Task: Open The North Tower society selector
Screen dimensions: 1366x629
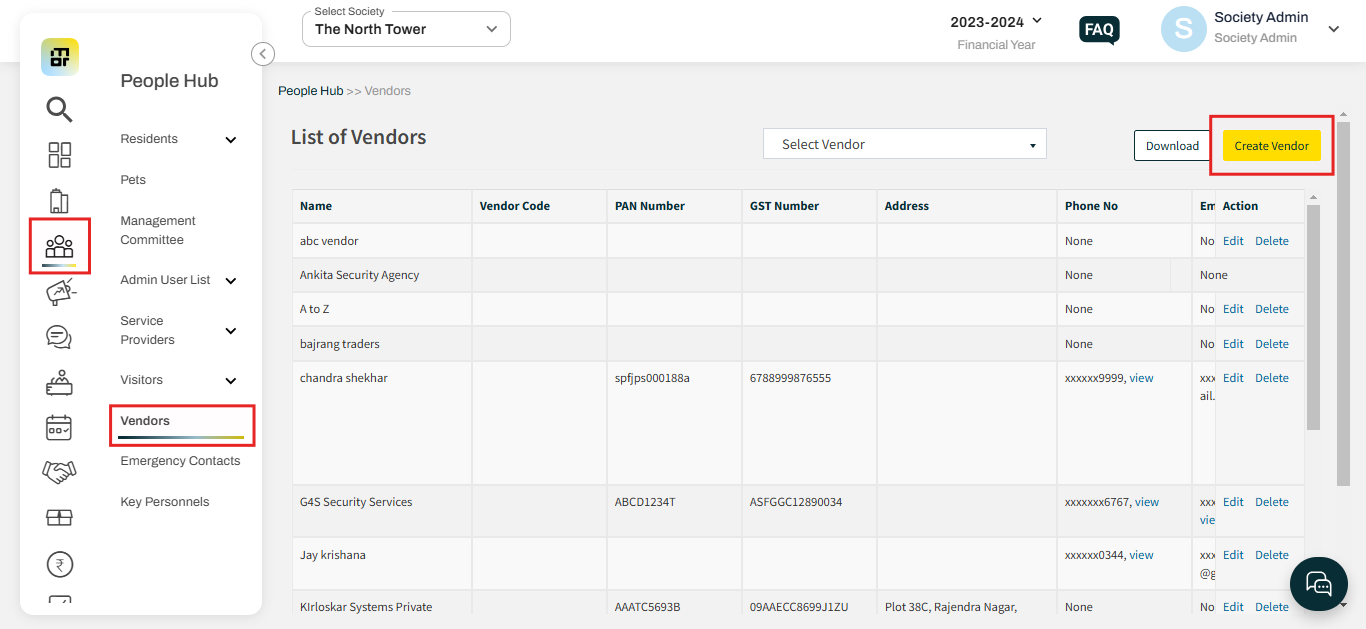Action: [x=405, y=29]
